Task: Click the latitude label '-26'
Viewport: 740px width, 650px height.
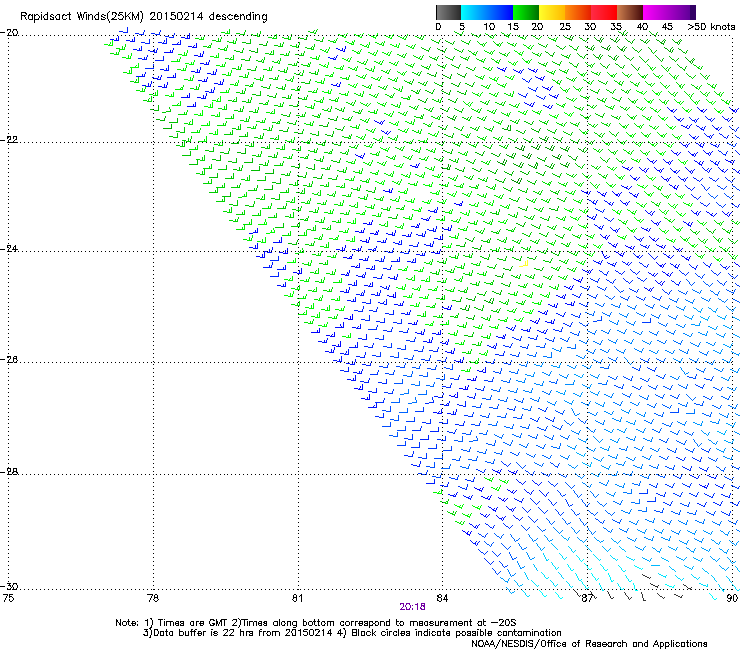Action: pos(9,360)
